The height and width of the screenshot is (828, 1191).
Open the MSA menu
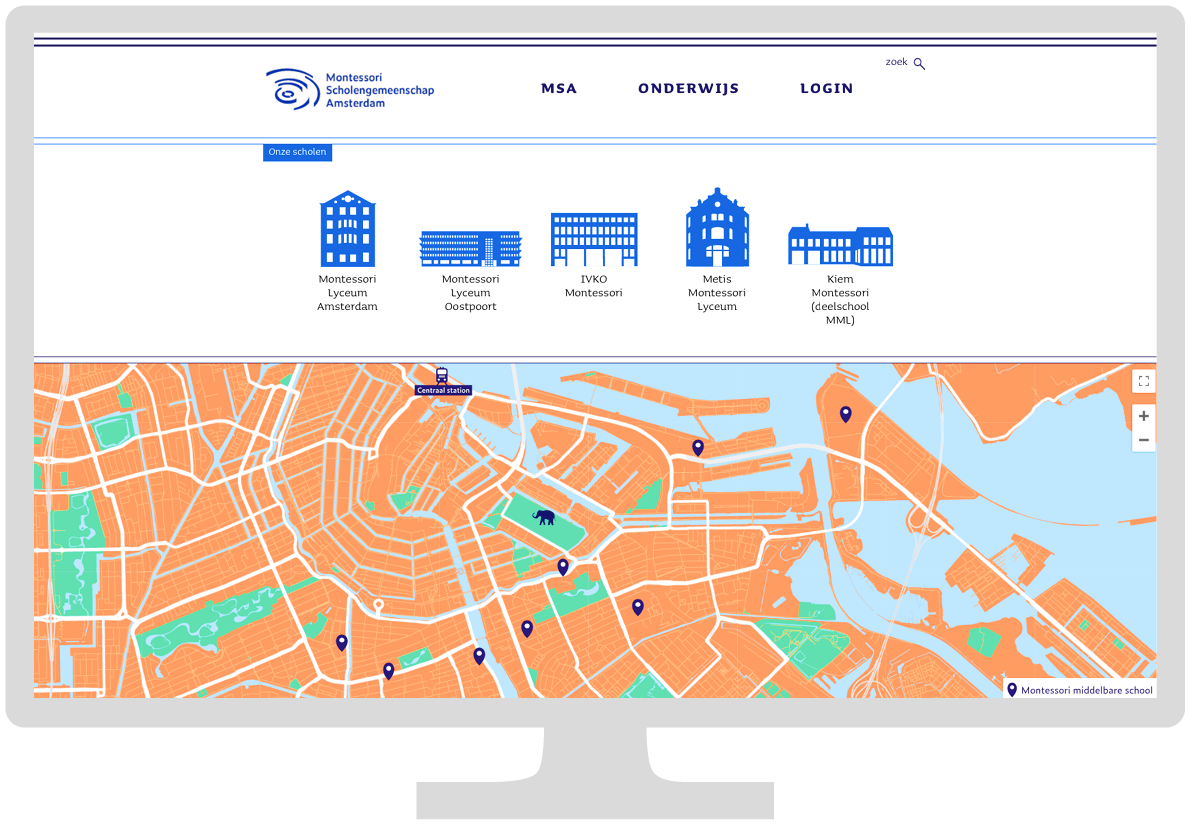point(559,89)
